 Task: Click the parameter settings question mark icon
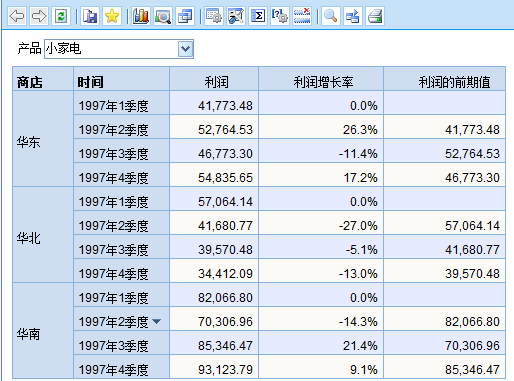[x=280, y=16]
